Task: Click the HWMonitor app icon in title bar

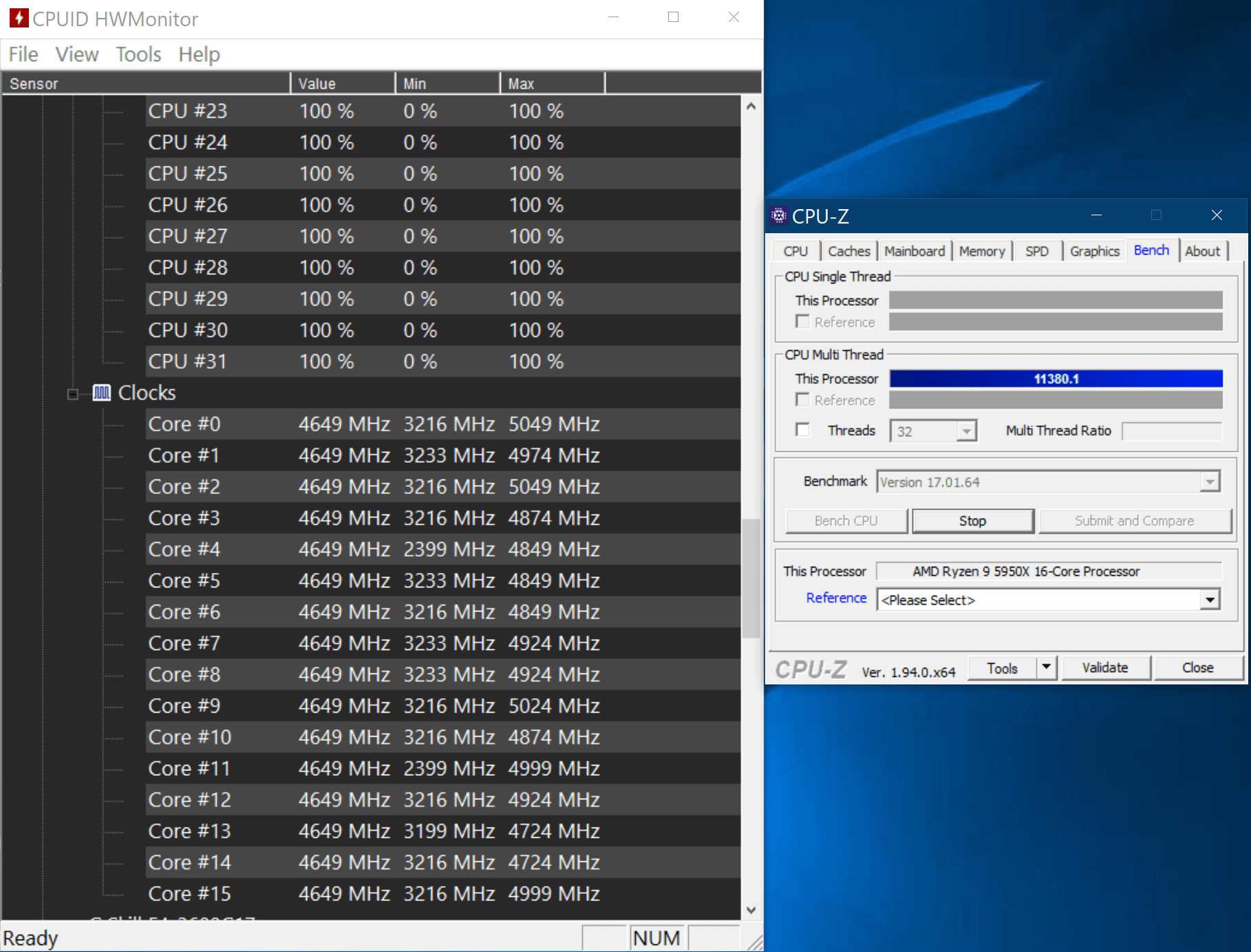Action: coord(19,18)
